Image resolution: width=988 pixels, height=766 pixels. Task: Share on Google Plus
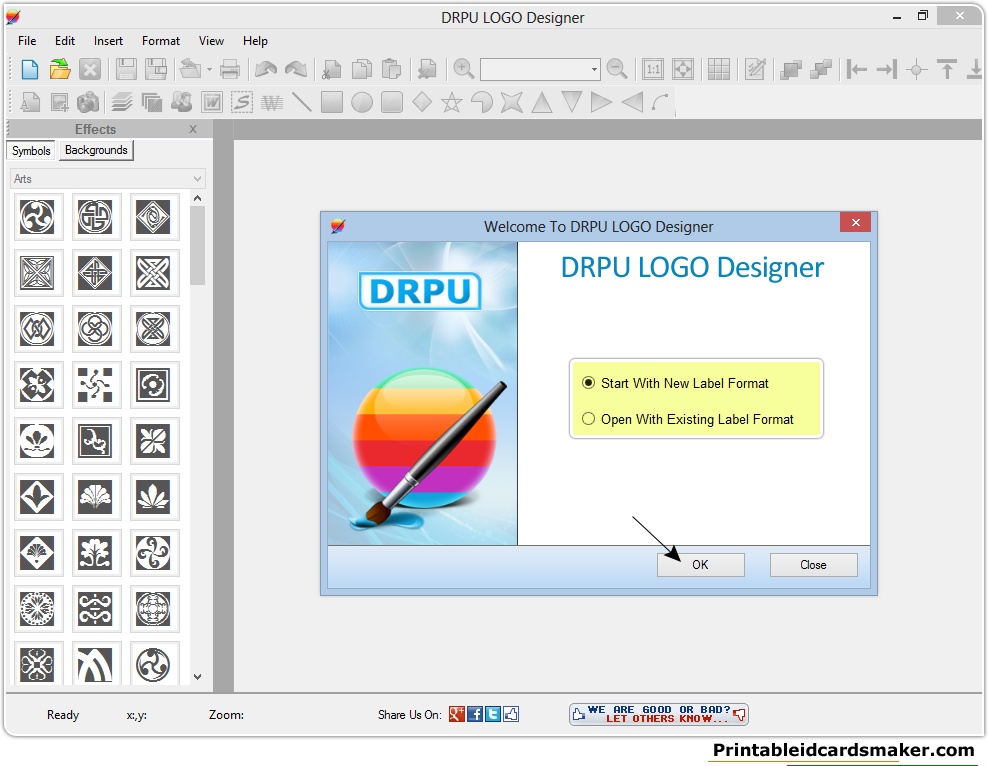pyautogui.click(x=457, y=714)
